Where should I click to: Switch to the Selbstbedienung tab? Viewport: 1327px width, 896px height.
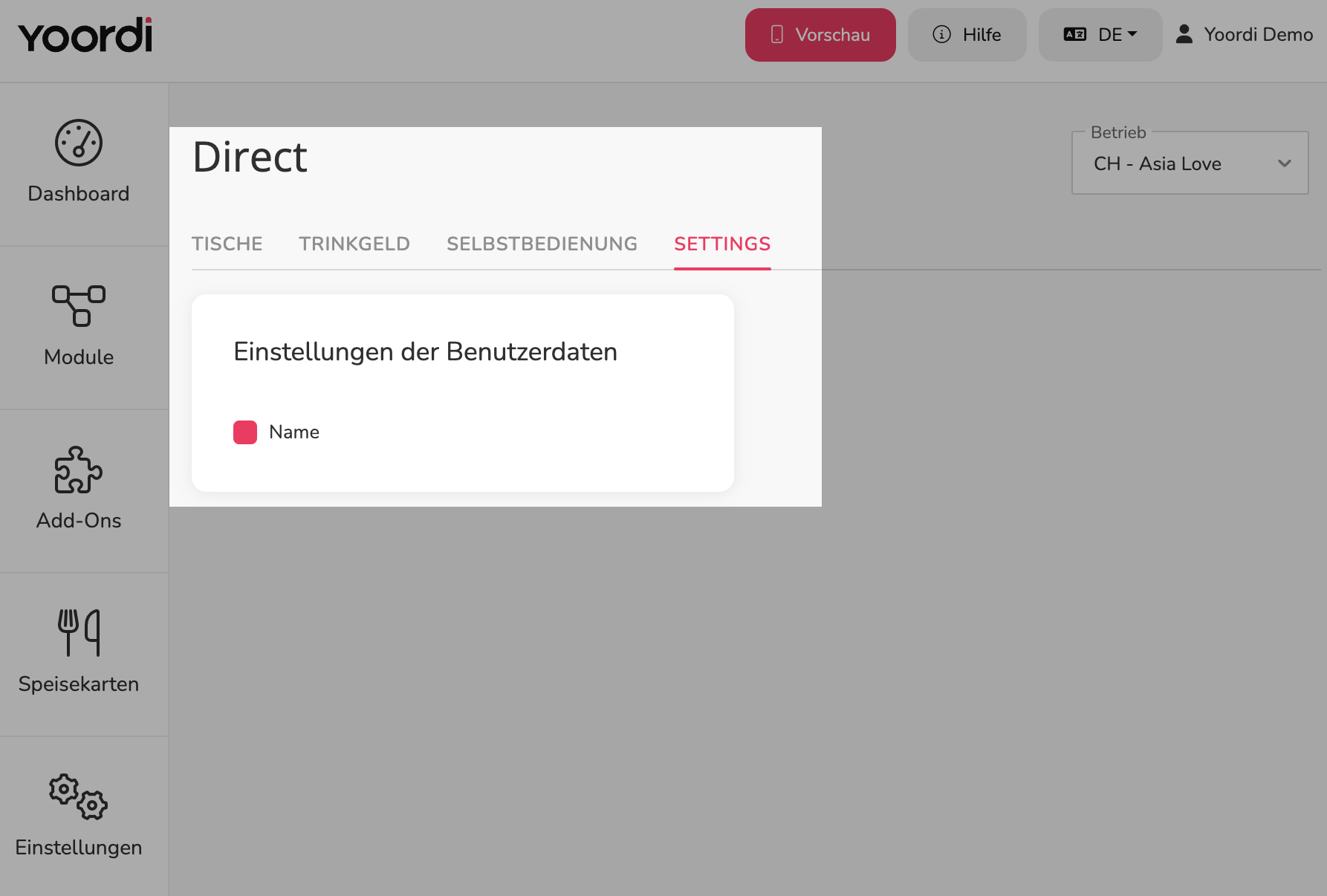pyautogui.click(x=542, y=244)
